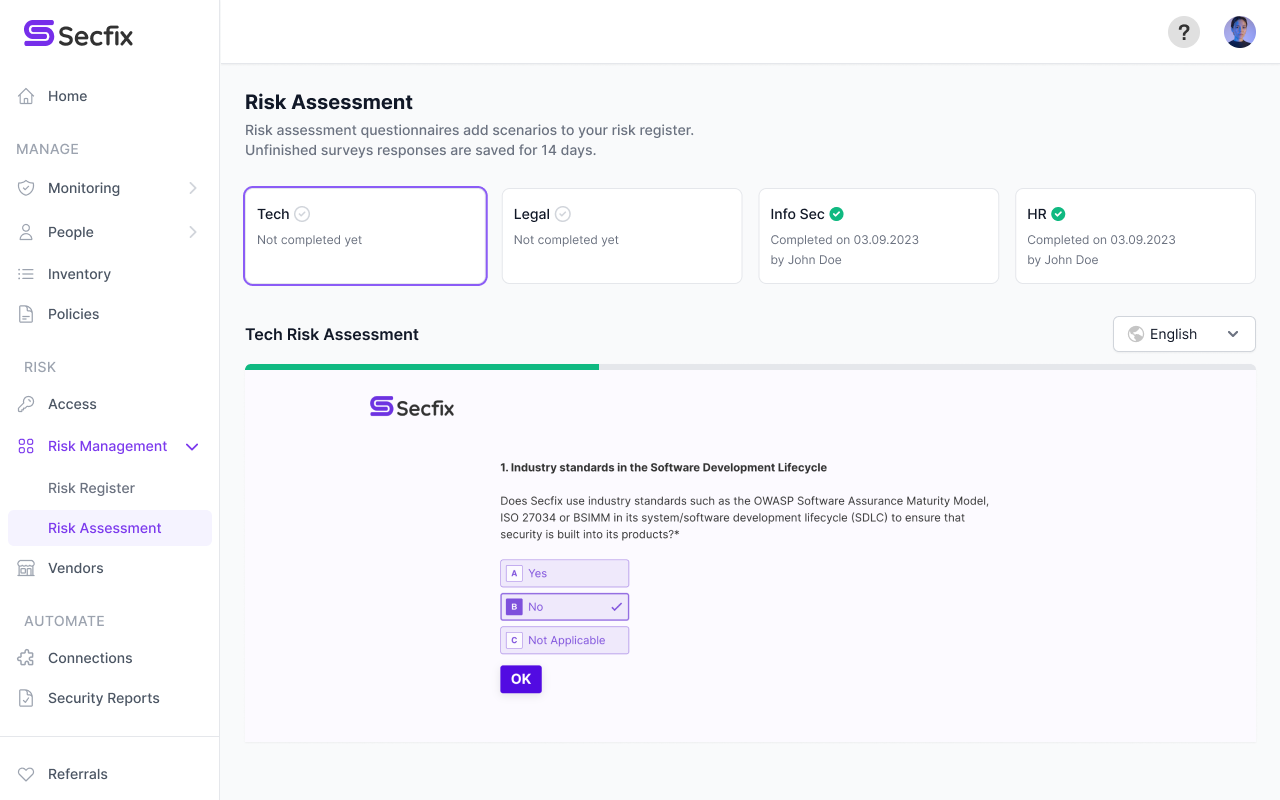The height and width of the screenshot is (800, 1280).
Task: Click the Policies document icon
Action: click(27, 314)
